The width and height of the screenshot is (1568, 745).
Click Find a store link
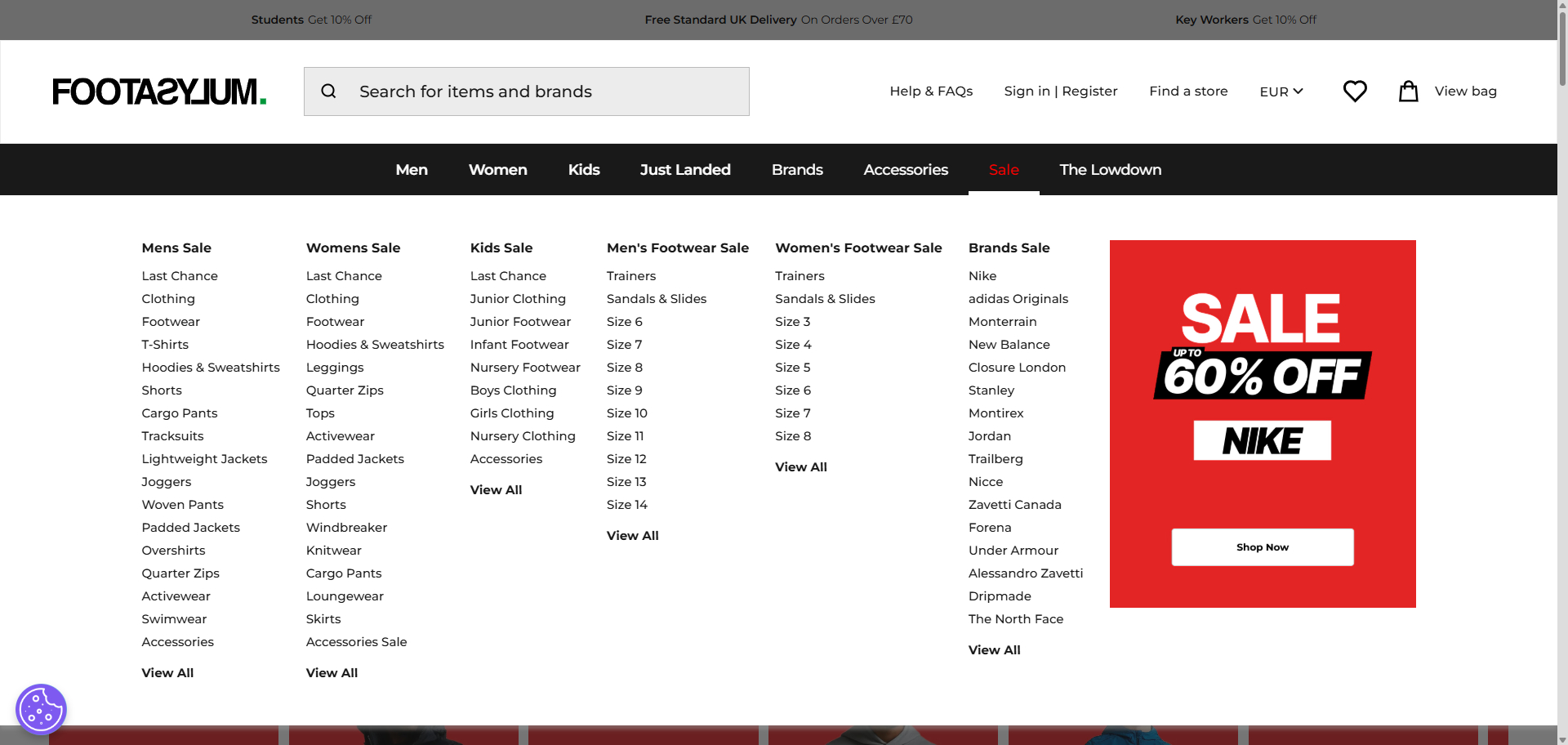pyautogui.click(x=1188, y=91)
